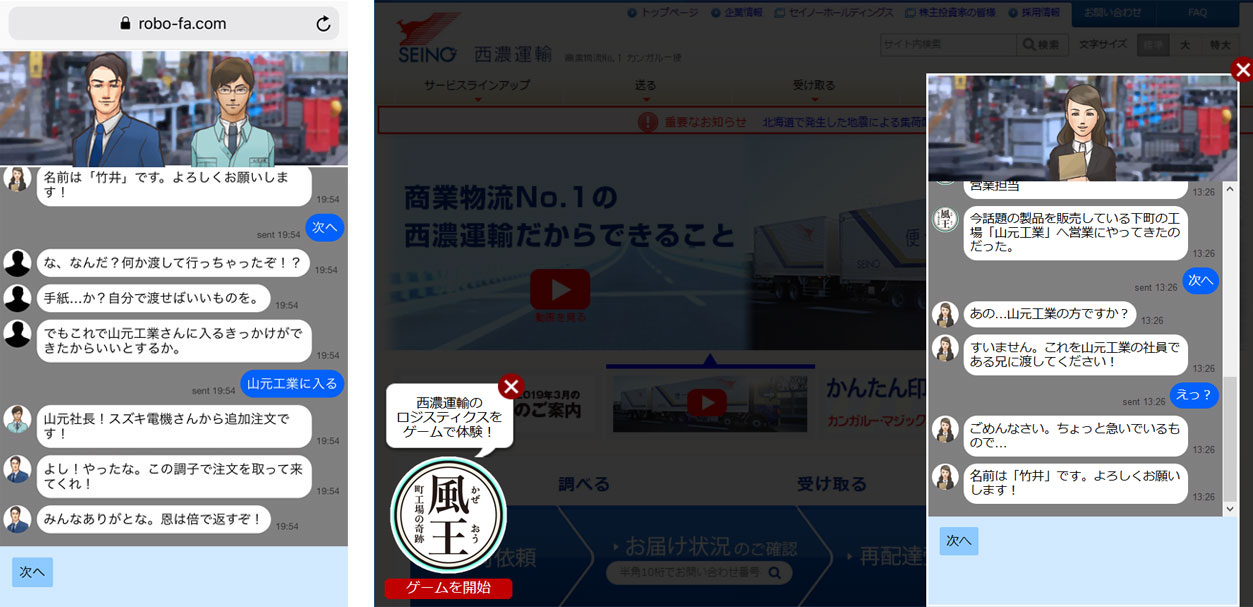Click woman avatar beside あの…山元工業 message
The image size is (1253, 607).
coord(945,314)
